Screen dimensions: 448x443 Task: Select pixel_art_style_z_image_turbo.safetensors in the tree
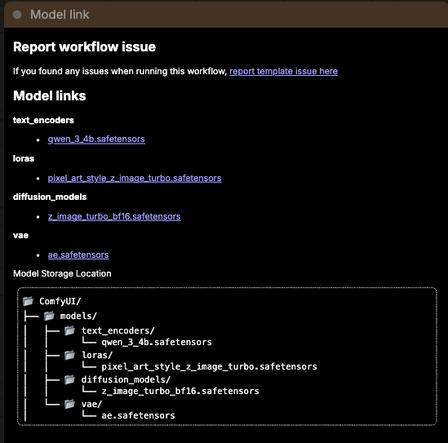[209, 367]
